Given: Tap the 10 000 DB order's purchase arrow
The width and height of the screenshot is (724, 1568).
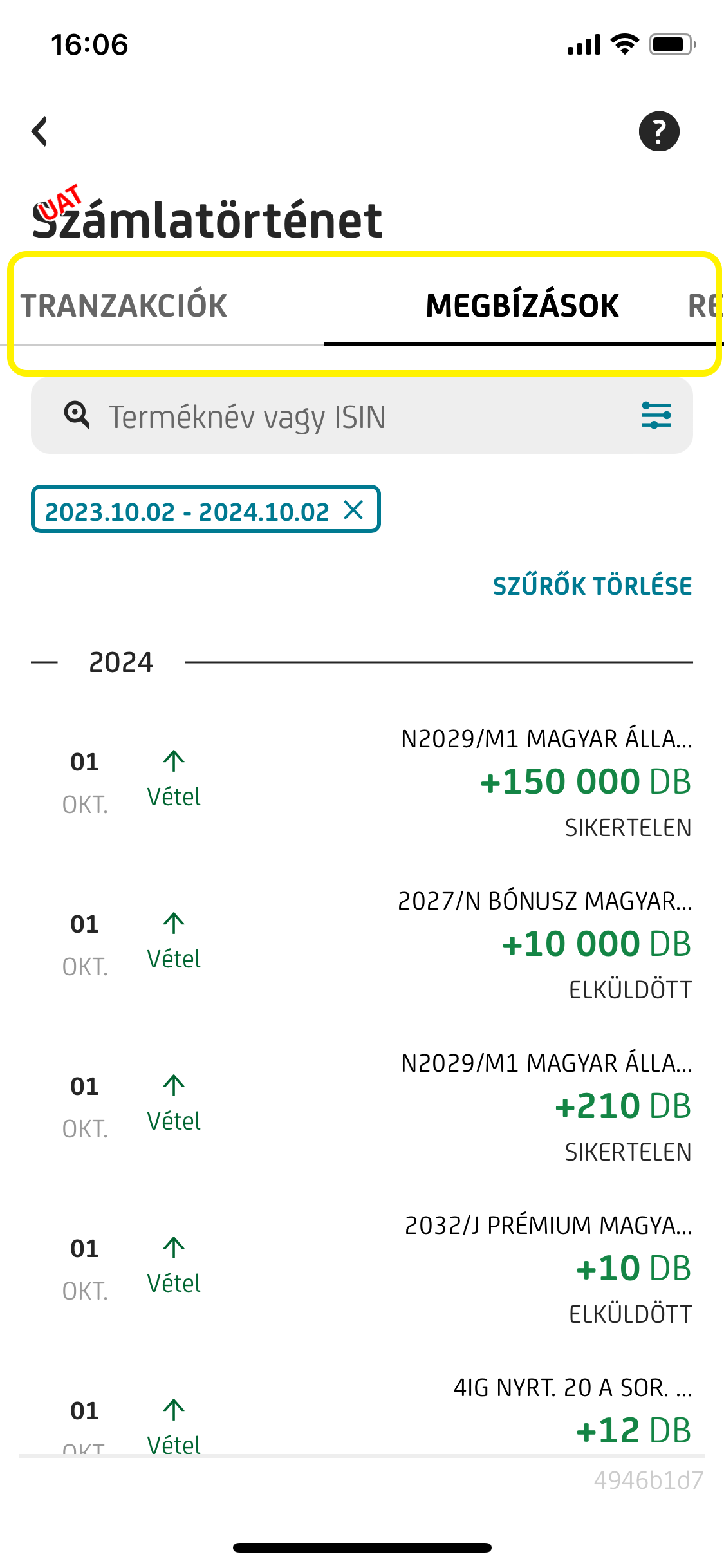Looking at the screenshot, I should coord(174,924).
